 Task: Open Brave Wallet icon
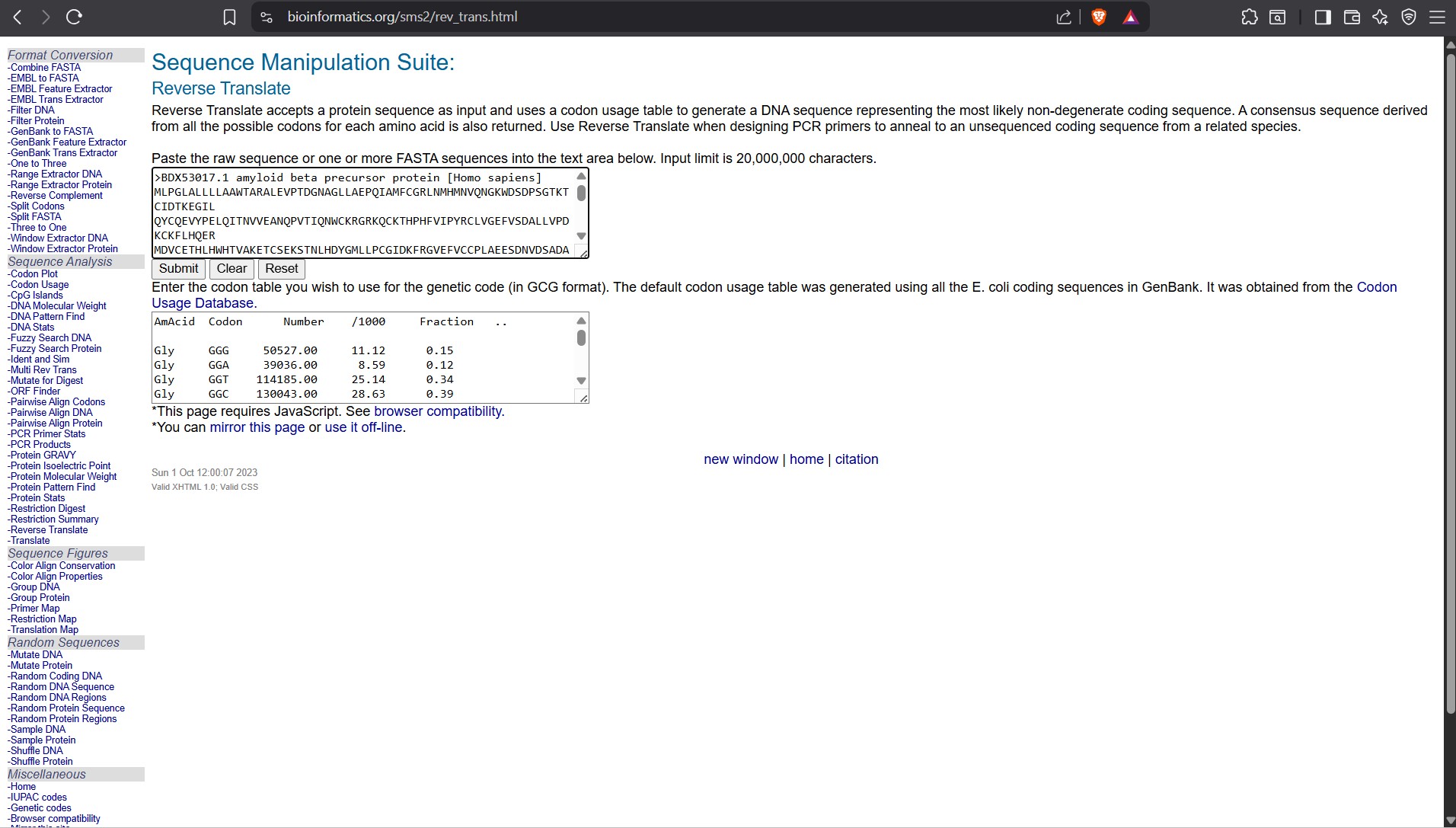click(1352, 17)
